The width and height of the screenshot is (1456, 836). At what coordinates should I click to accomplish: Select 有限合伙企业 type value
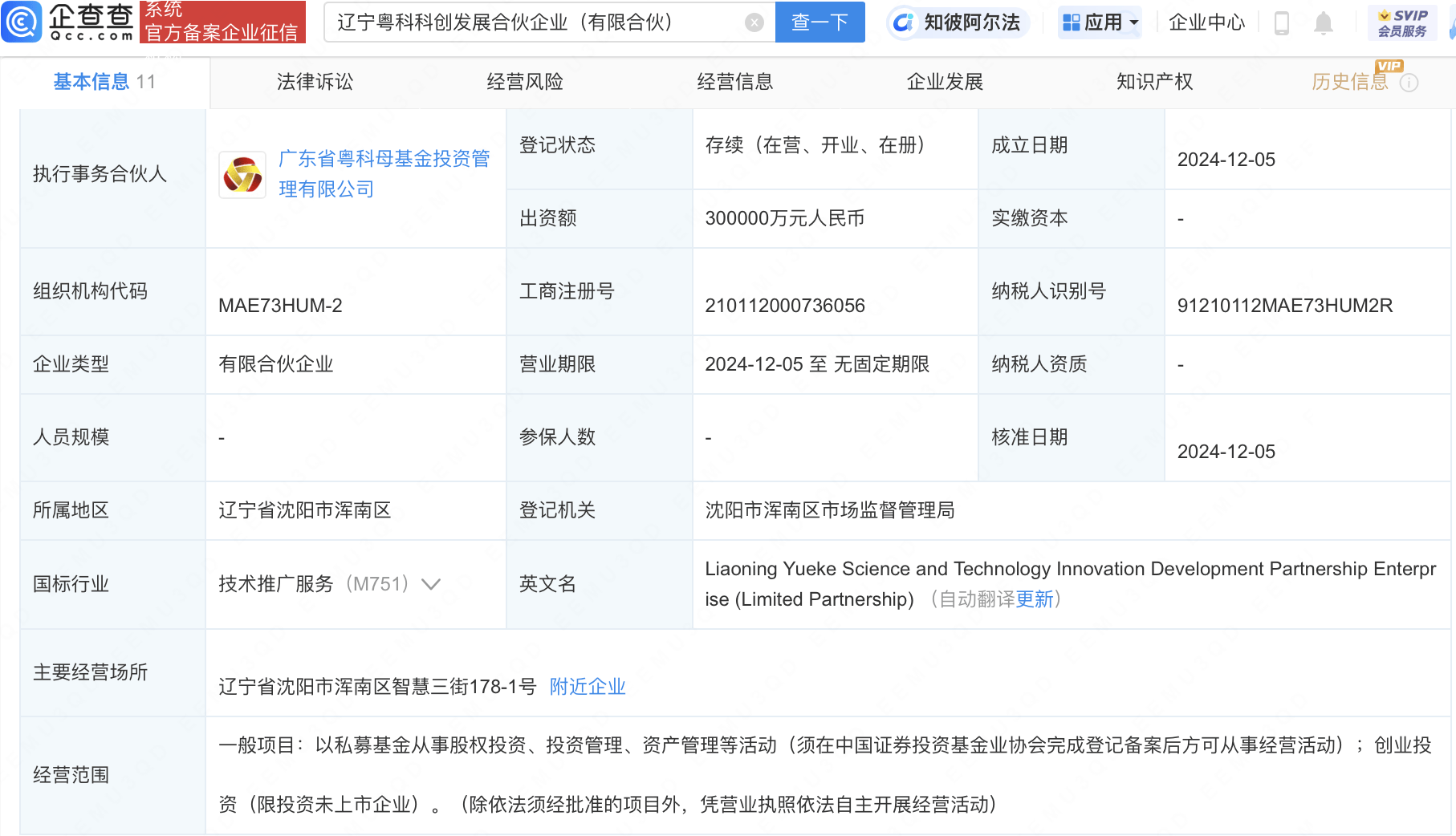(x=276, y=364)
